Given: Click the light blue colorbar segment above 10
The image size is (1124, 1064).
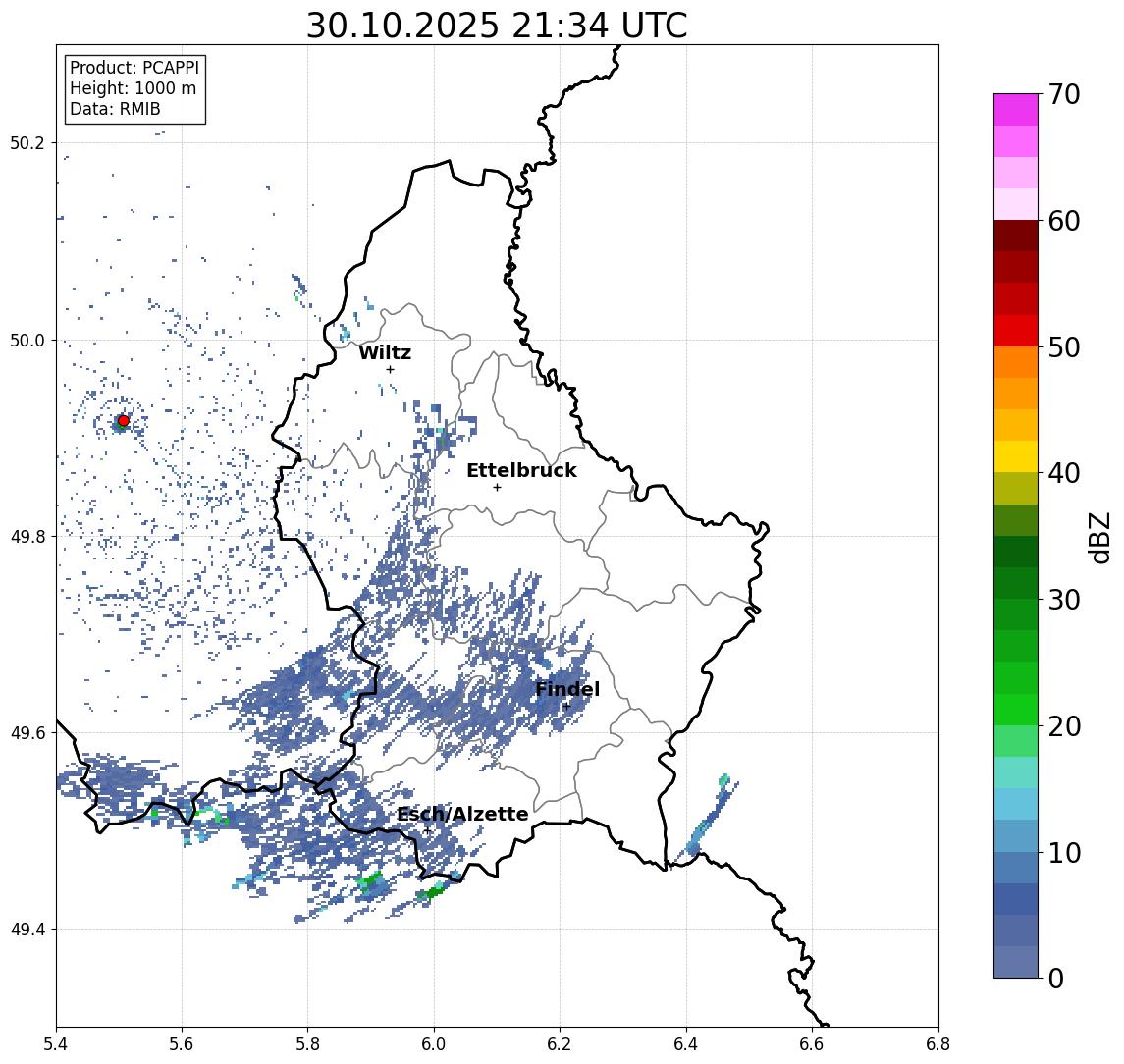Looking at the screenshot, I should (x=1015, y=835).
